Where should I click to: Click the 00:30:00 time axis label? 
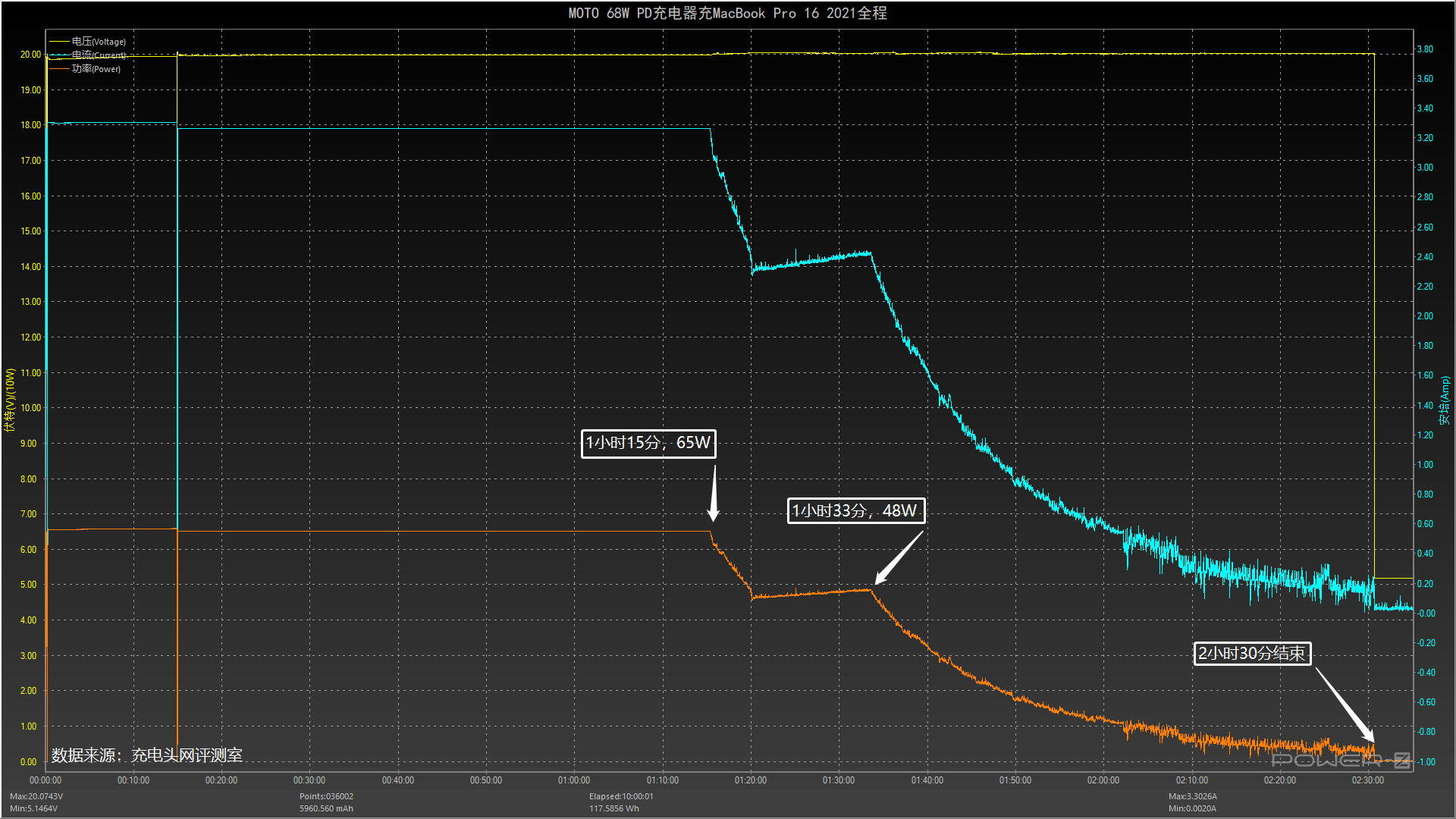click(309, 780)
